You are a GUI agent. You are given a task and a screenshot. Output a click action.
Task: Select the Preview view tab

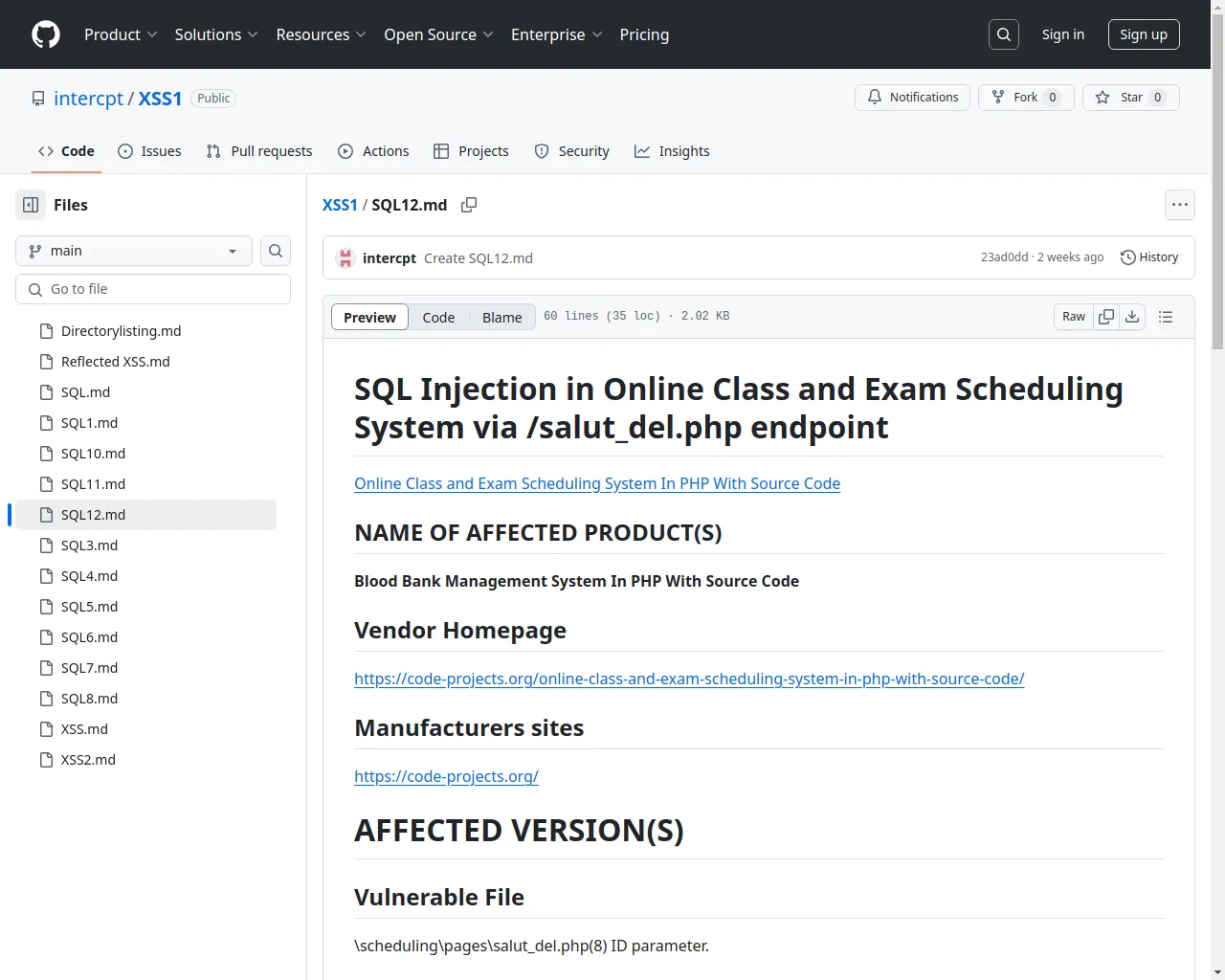point(369,317)
